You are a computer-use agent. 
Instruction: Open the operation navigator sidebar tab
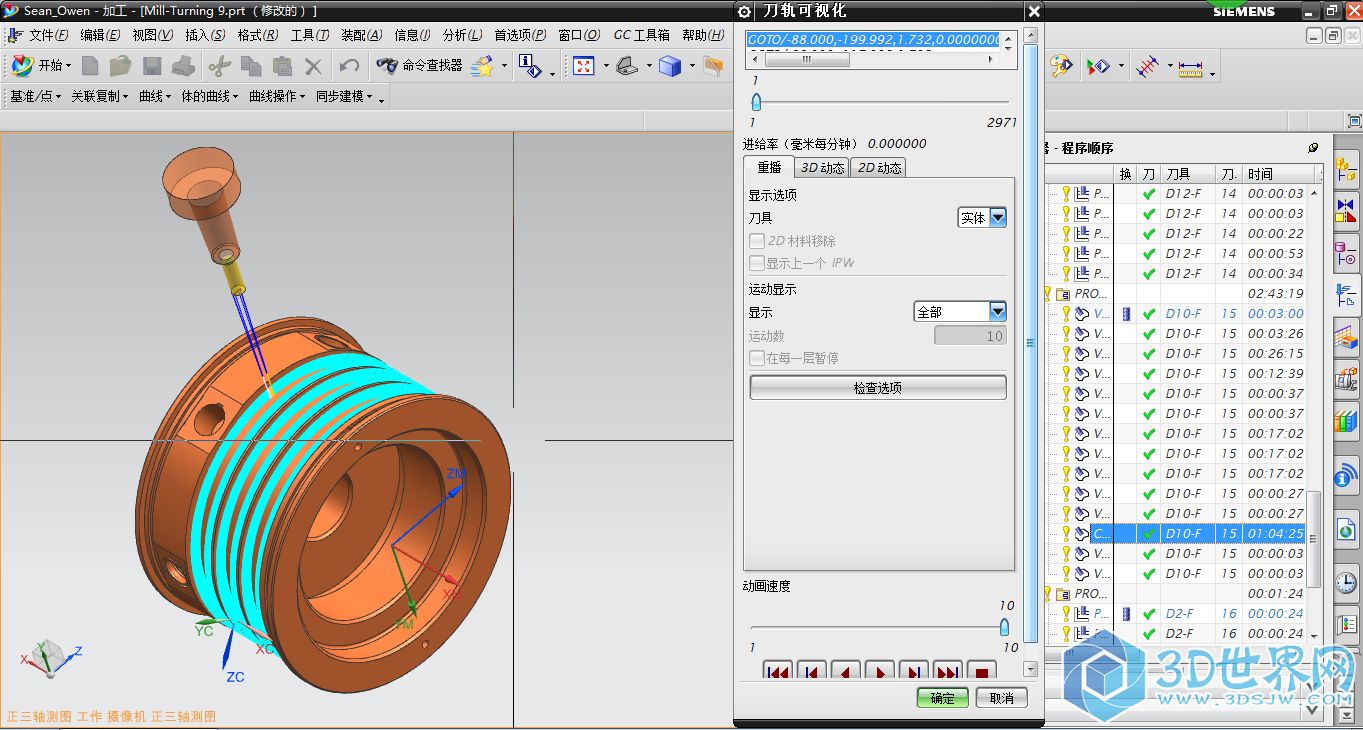(x=1346, y=294)
